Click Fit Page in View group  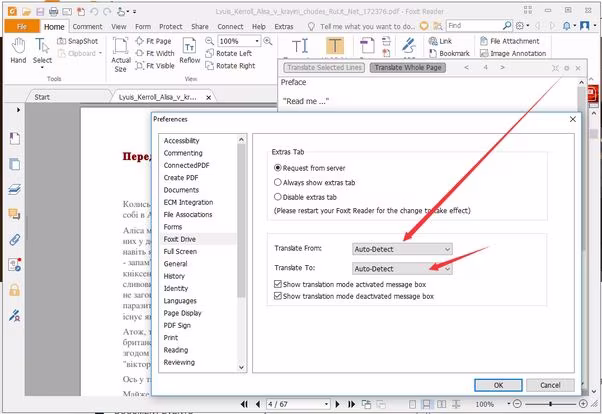click(x=154, y=41)
